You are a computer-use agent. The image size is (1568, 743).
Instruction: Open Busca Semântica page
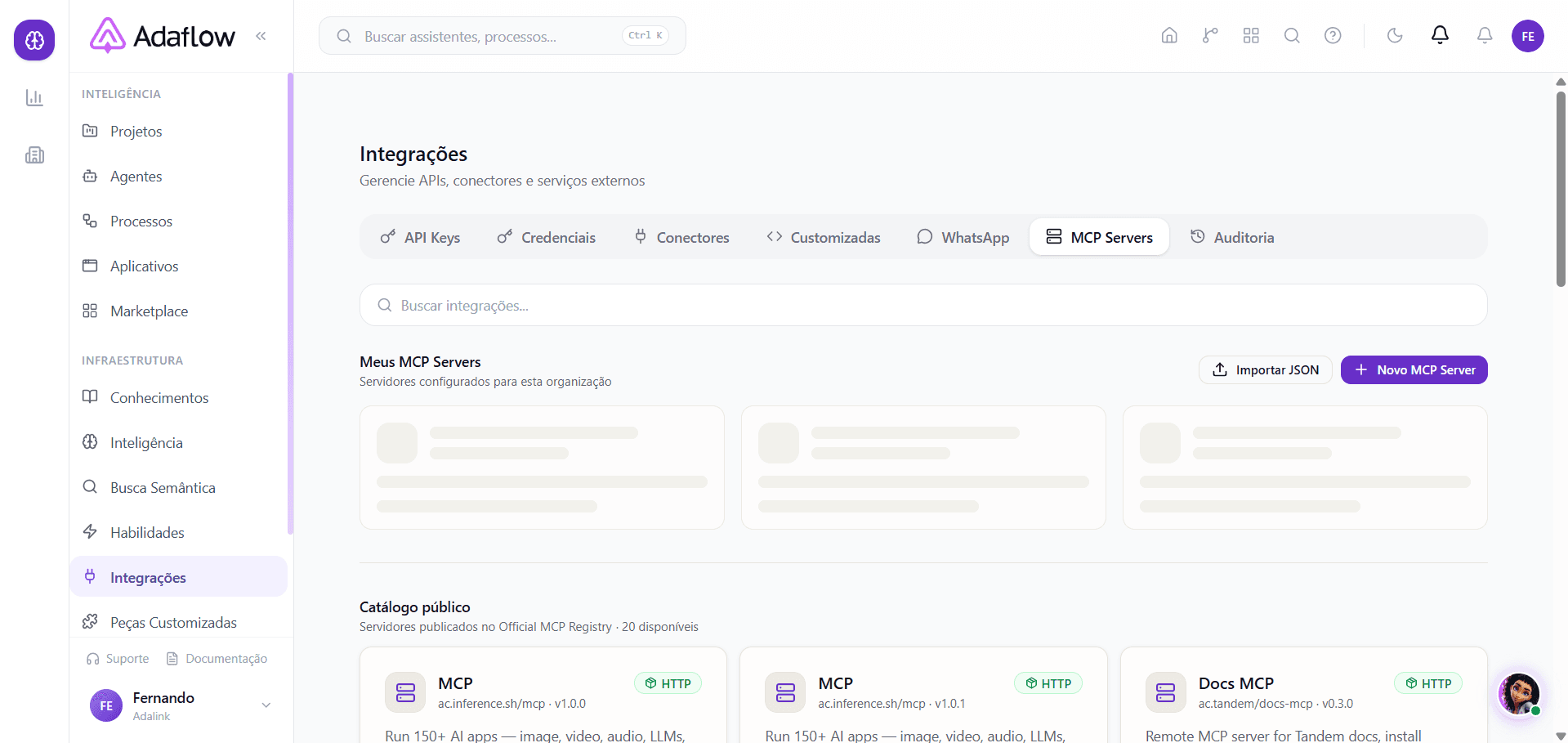178,488
